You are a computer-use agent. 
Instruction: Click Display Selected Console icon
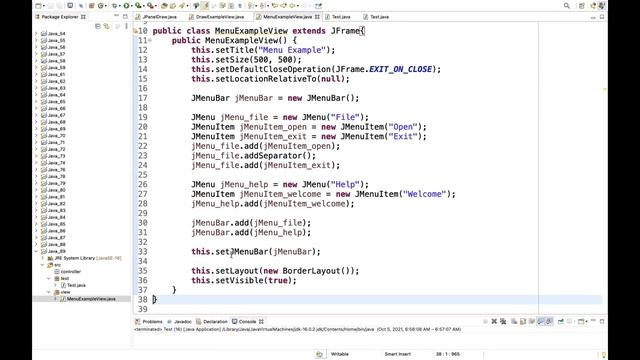coord(570,322)
